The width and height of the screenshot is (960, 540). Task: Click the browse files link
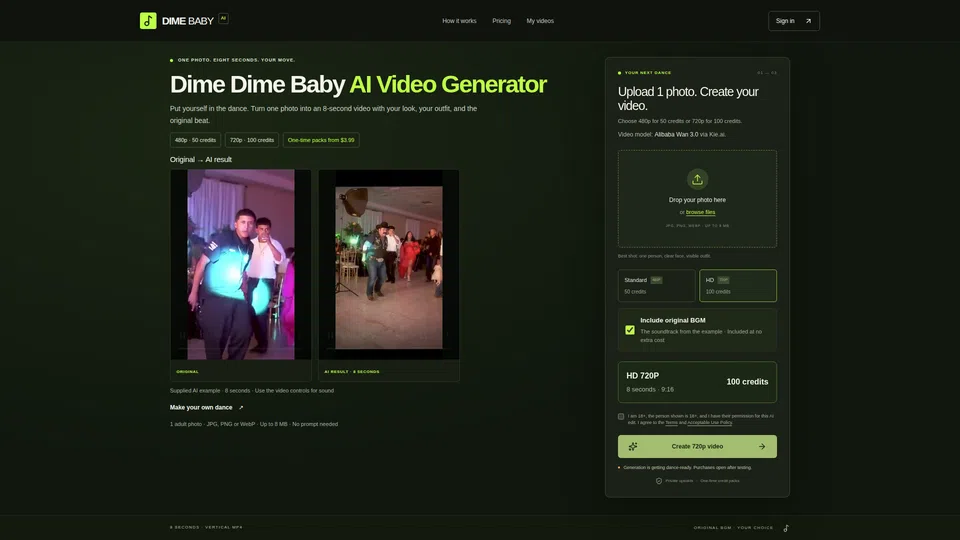[700, 212]
